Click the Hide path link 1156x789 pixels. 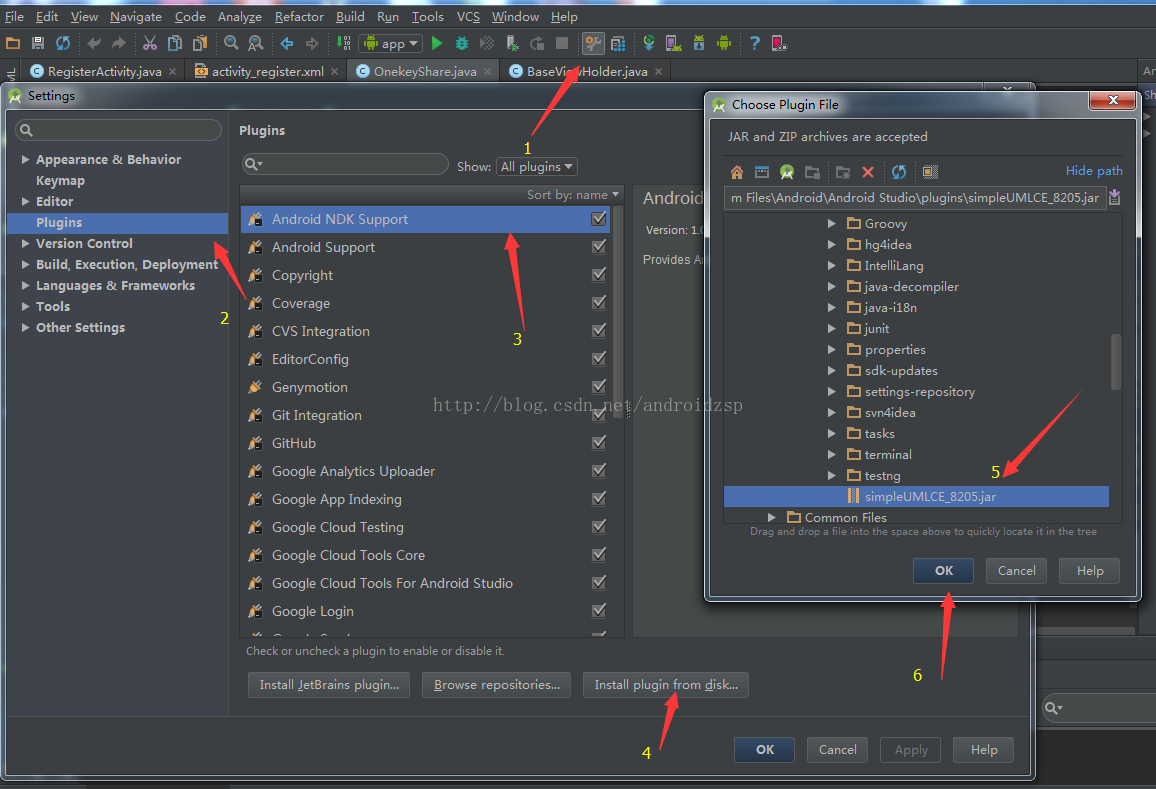click(x=1094, y=171)
